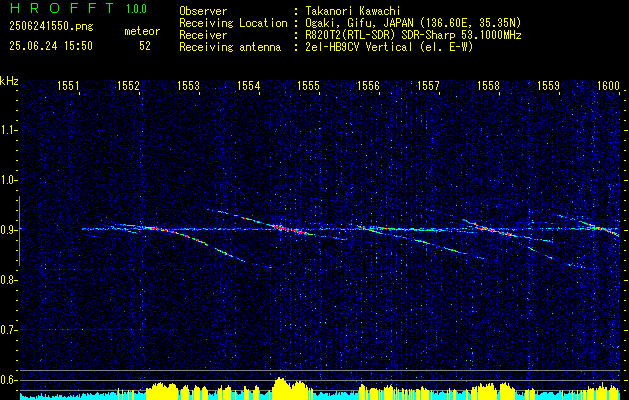Select the filename 2506241550.png
Image resolution: width=629 pixels, height=400 pixels.
(51, 27)
